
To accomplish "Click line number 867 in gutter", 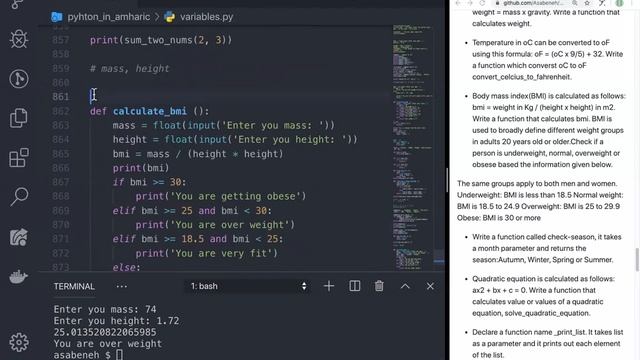I will tap(60, 182).
